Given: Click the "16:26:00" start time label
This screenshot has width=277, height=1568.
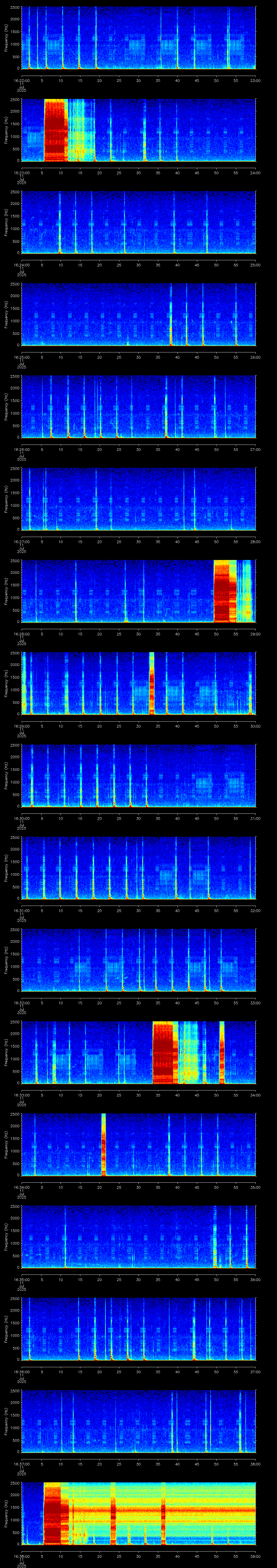Looking at the screenshot, I should [x=21, y=449].
